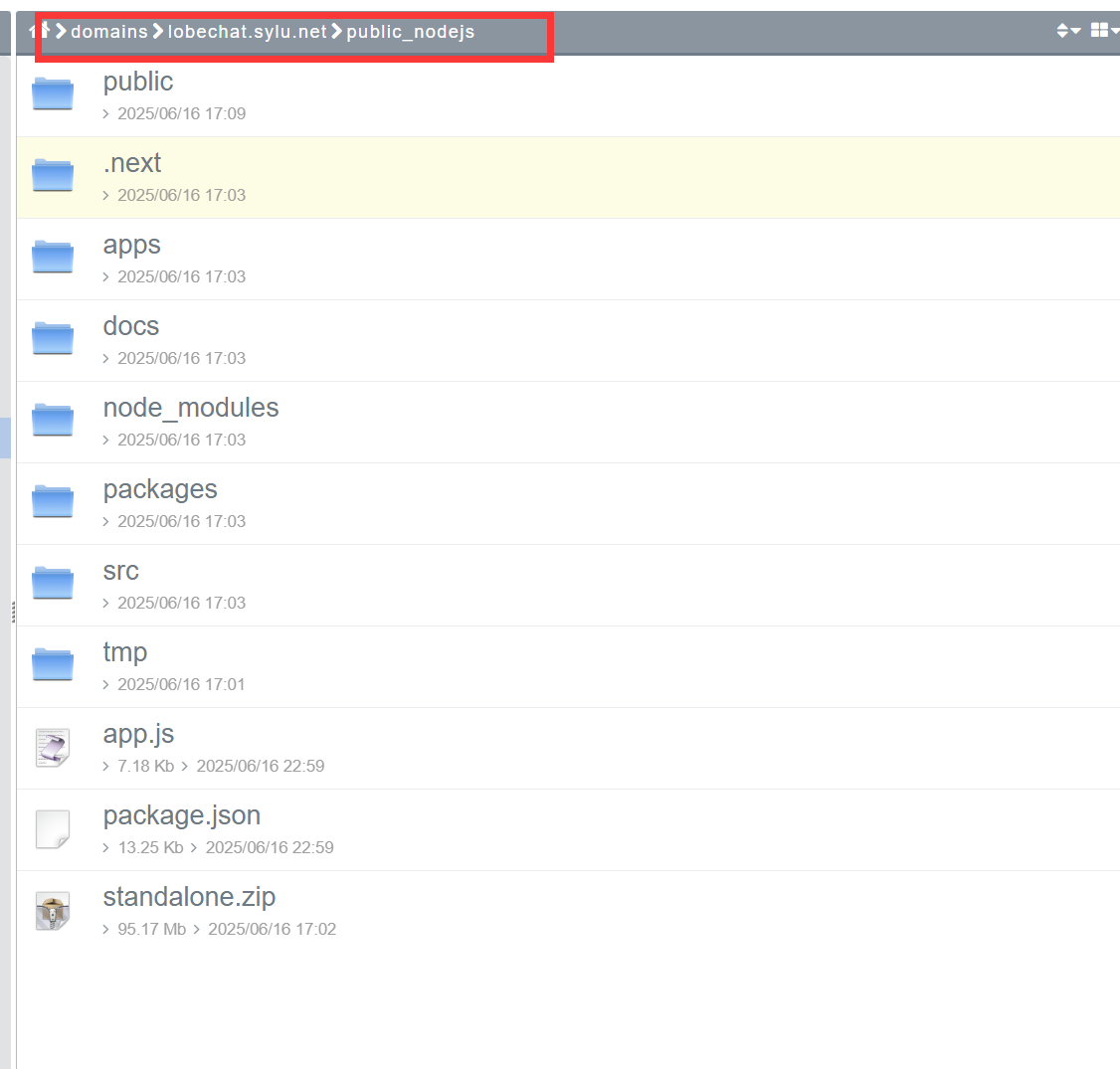
Task: Click the app.js size '7.18 Kb'
Action: tap(145, 766)
